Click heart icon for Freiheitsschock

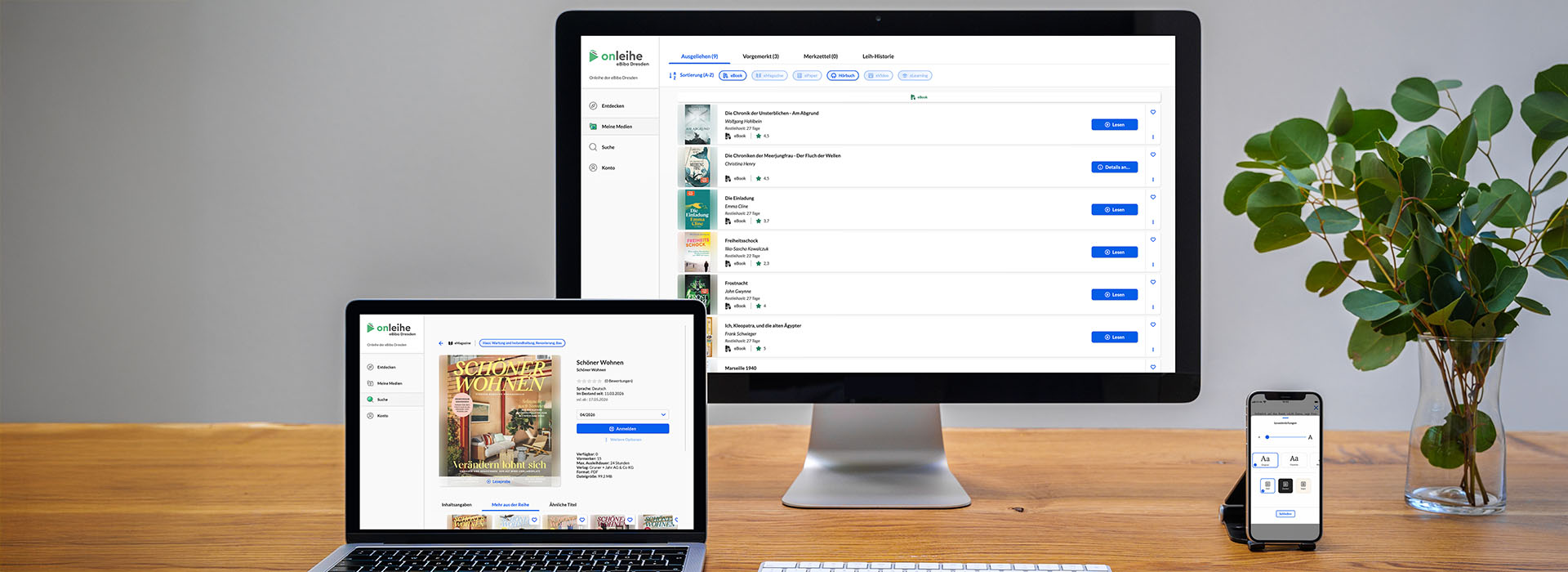point(1153,239)
